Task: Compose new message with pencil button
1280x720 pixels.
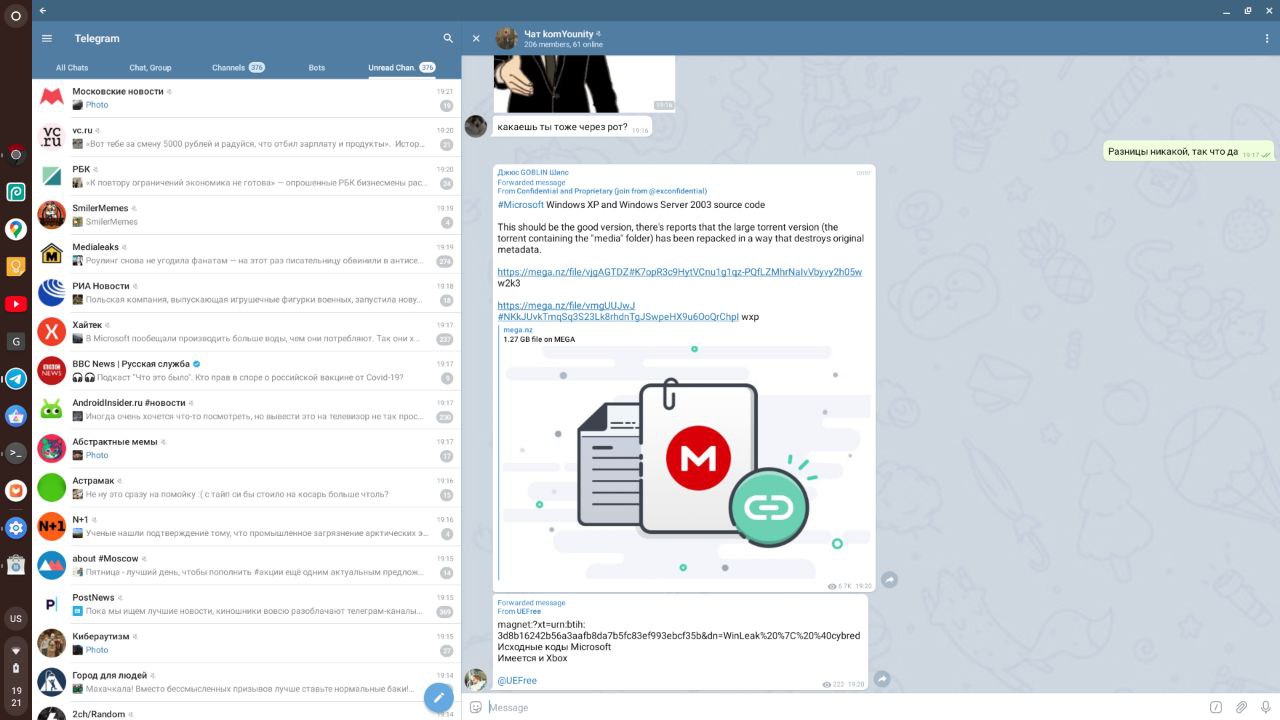Action: coord(438,697)
